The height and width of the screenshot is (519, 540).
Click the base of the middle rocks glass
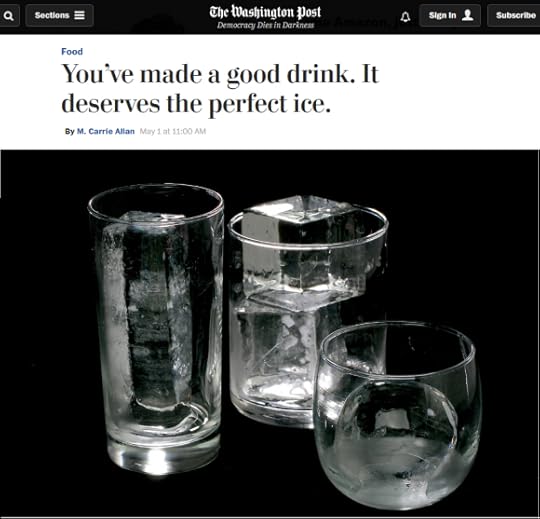coord(272,413)
